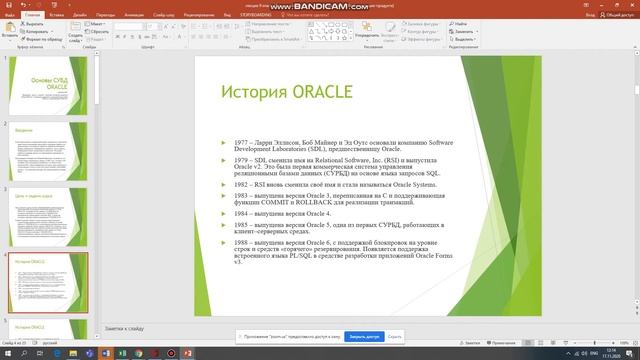The width and height of the screenshot is (640, 360).
Task: Select the star shape in shapes gallery
Action: (x=344, y=38)
